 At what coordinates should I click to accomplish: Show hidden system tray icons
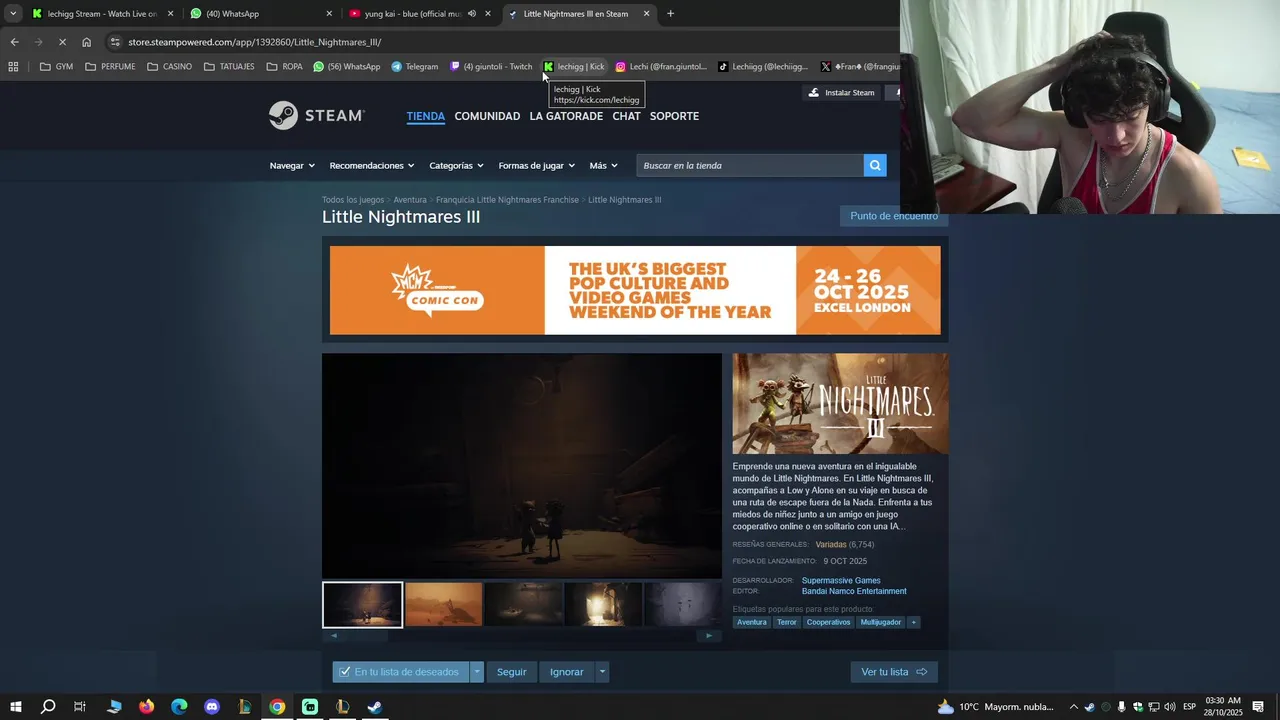(x=1074, y=707)
